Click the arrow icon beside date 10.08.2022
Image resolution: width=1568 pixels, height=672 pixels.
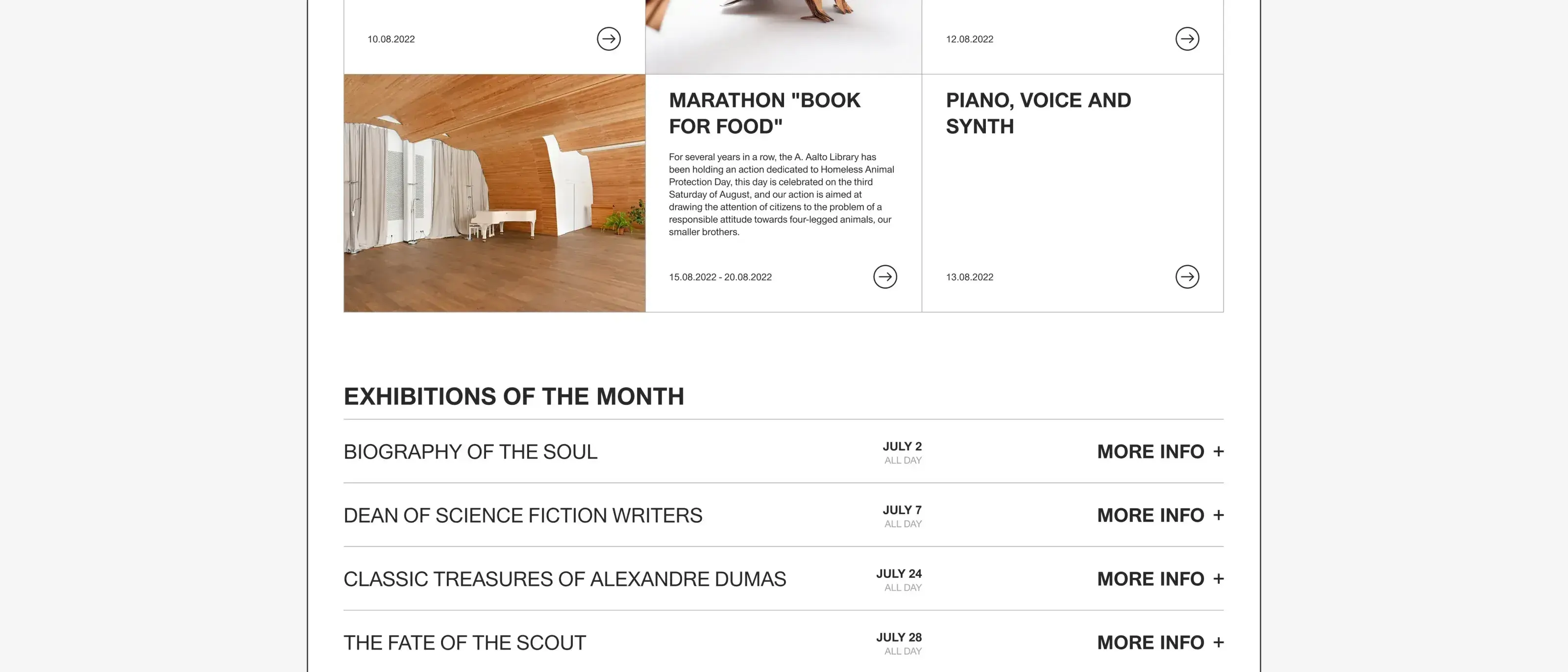608,39
